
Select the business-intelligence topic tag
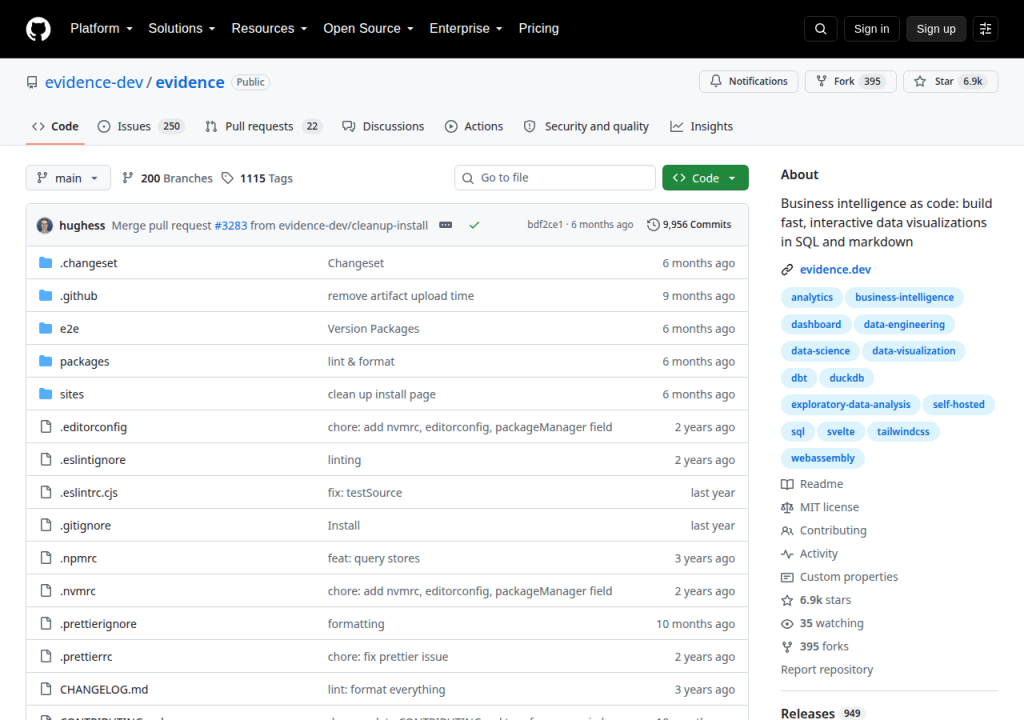click(x=904, y=297)
